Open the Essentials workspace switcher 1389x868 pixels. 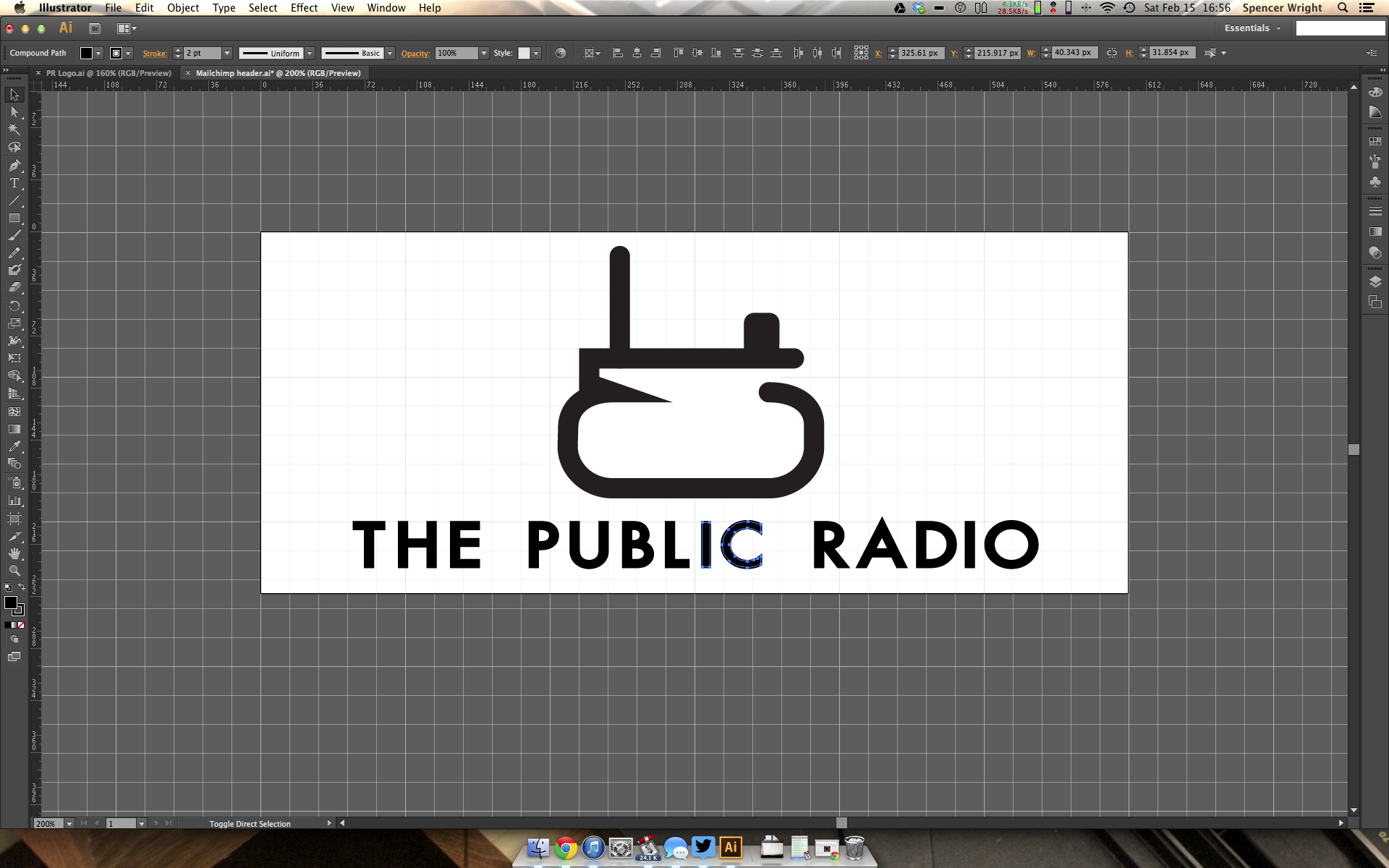point(1252,28)
